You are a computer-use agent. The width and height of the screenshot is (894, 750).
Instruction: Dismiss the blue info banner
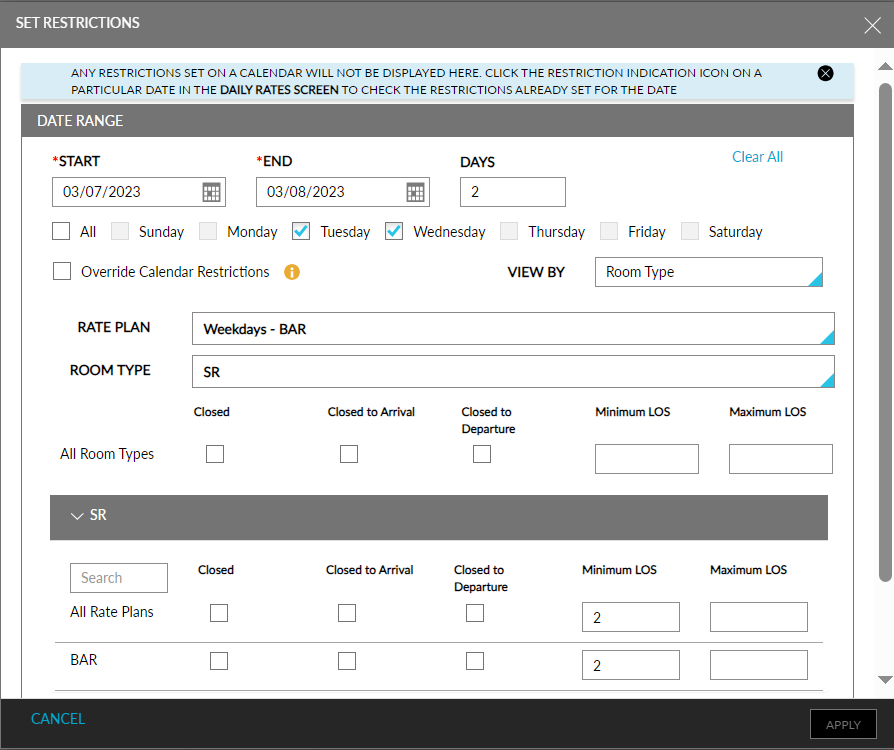[x=825, y=73]
